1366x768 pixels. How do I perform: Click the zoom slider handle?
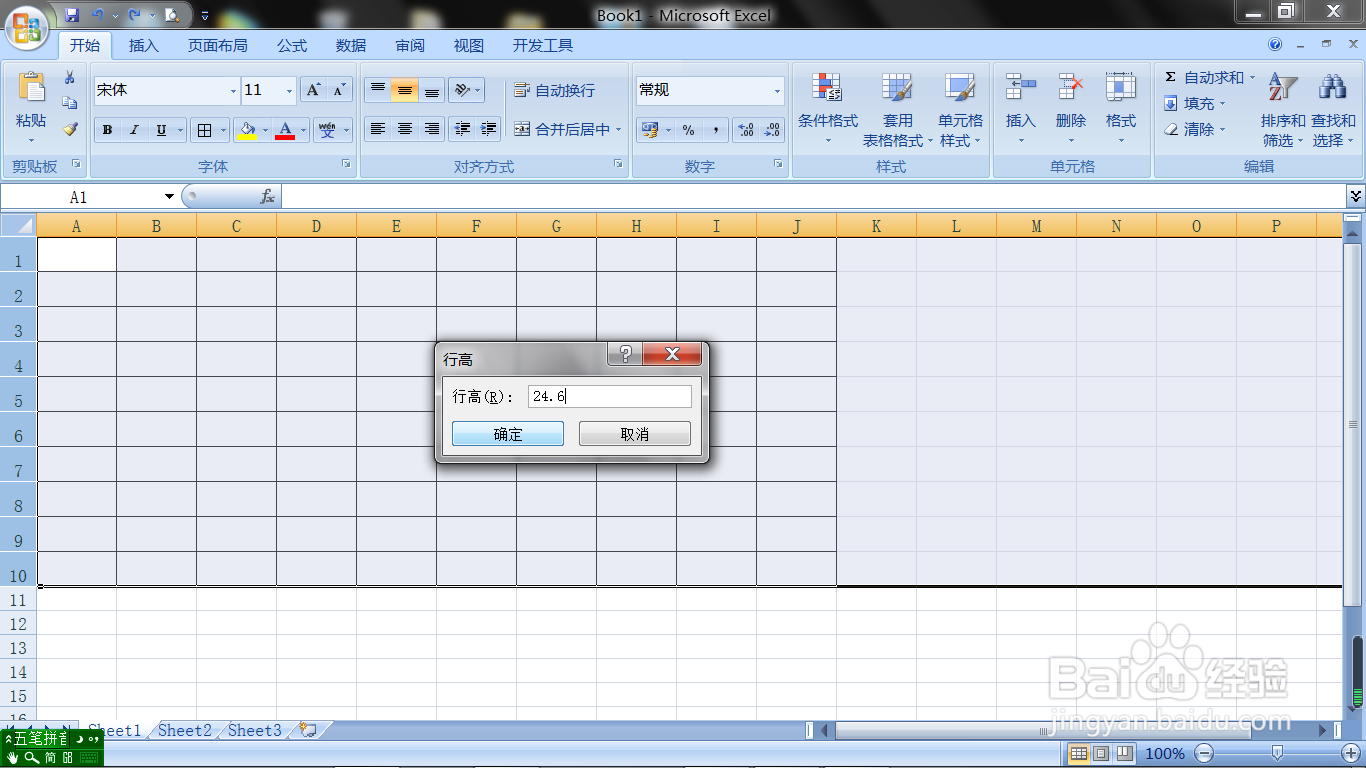pyautogui.click(x=1277, y=753)
